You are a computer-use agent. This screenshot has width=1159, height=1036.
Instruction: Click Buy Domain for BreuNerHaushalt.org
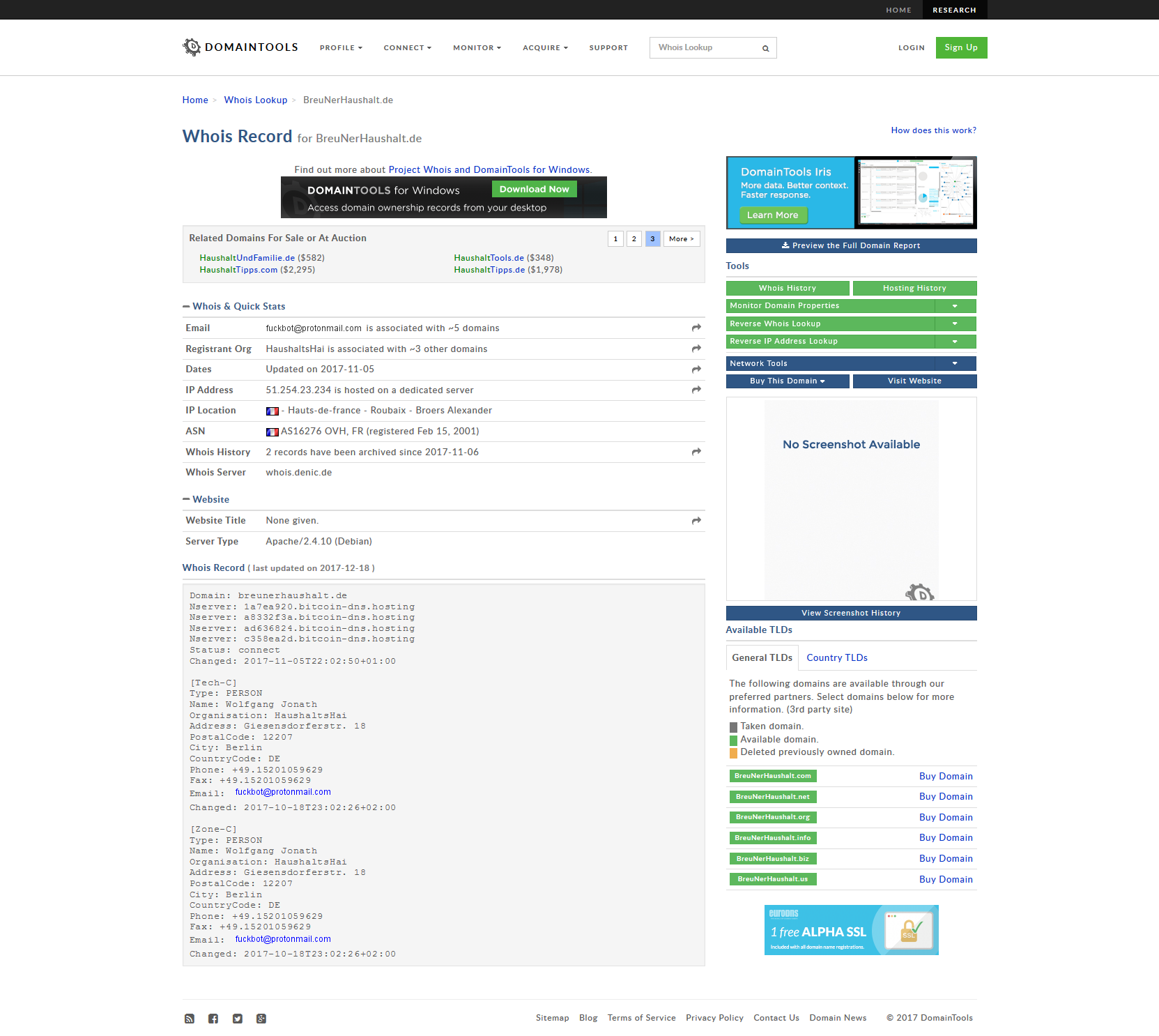pos(946,817)
